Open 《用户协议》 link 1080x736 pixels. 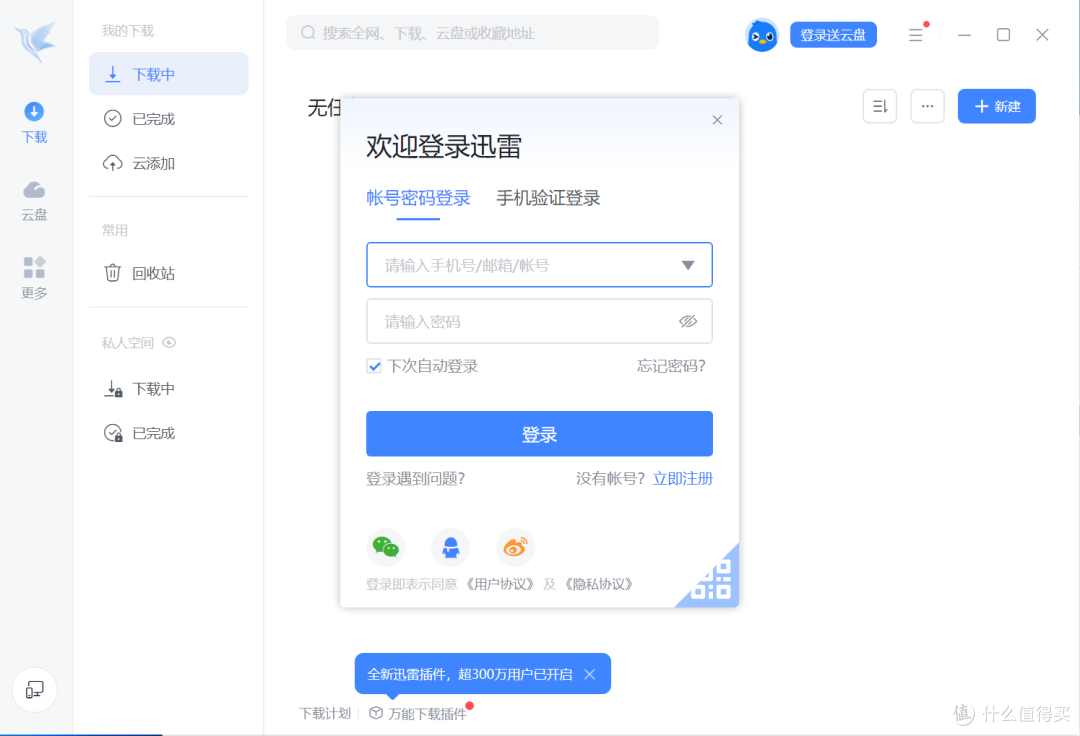click(x=499, y=585)
